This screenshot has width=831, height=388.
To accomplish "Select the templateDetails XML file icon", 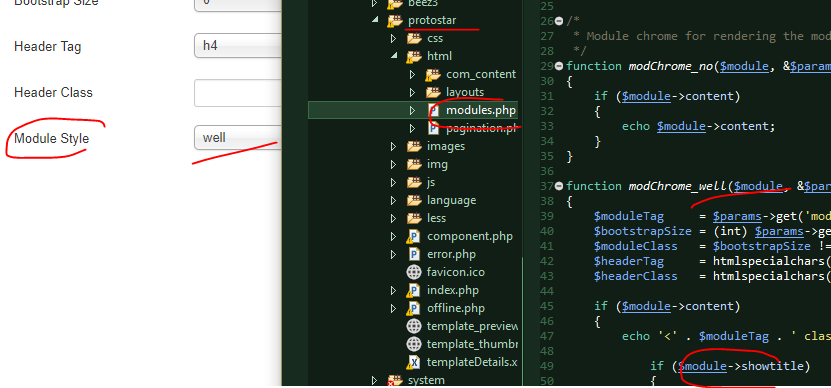I will click(x=414, y=363).
